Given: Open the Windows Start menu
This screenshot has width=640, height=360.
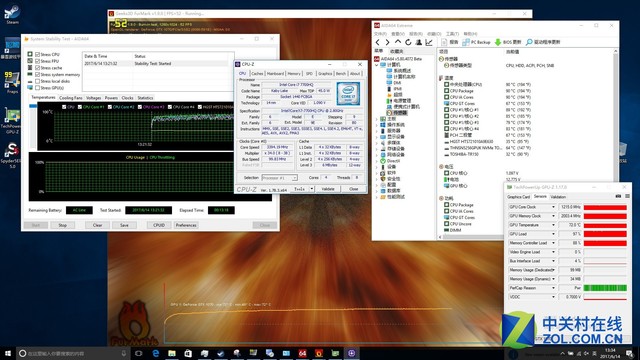Looking at the screenshot, I should click(8, 353).
